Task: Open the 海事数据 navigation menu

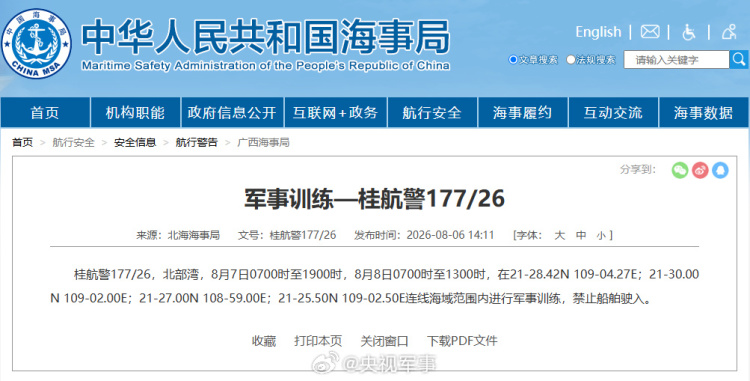Action: coord(703,112)
